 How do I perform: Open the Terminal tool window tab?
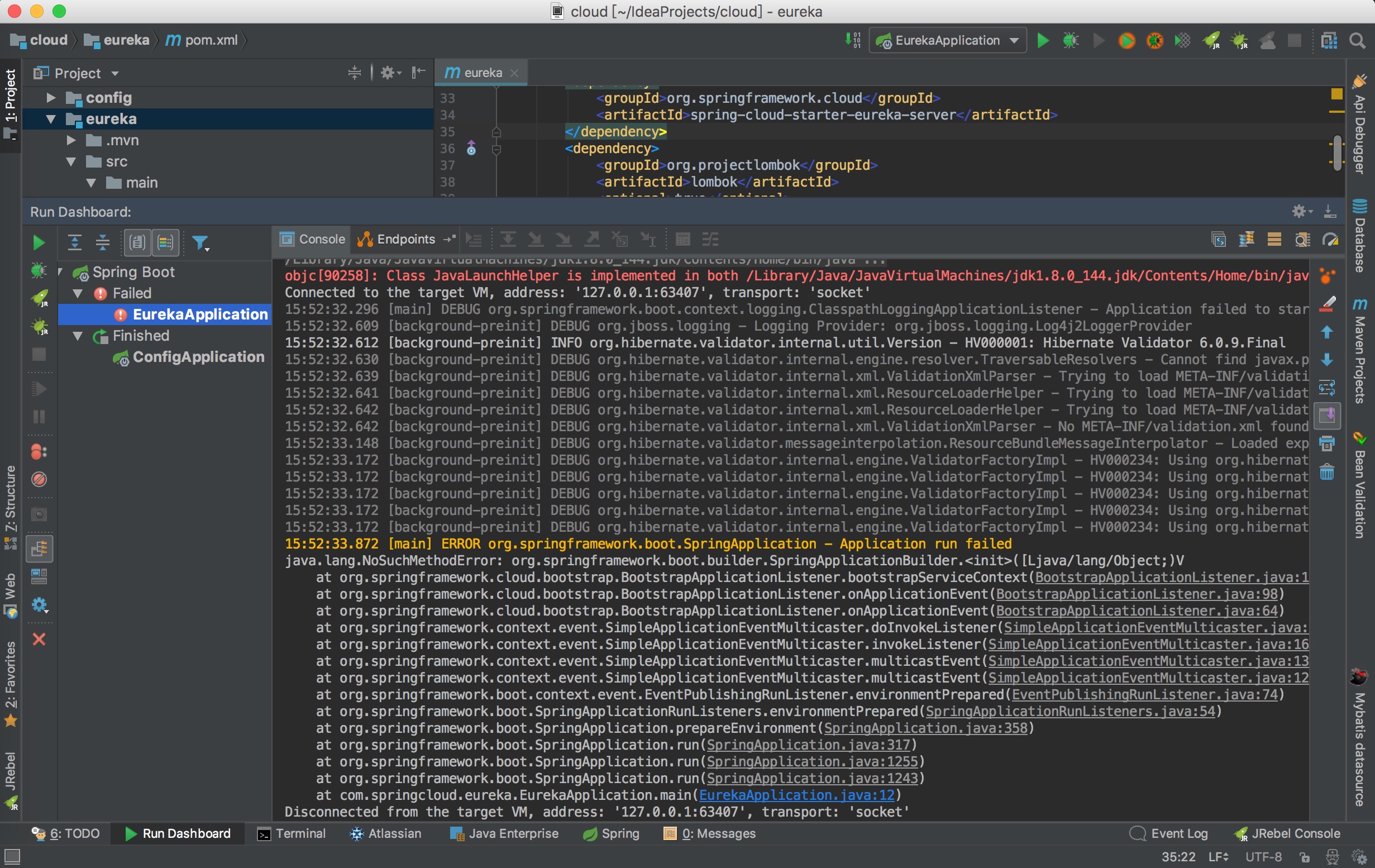(x=291, y=834)
